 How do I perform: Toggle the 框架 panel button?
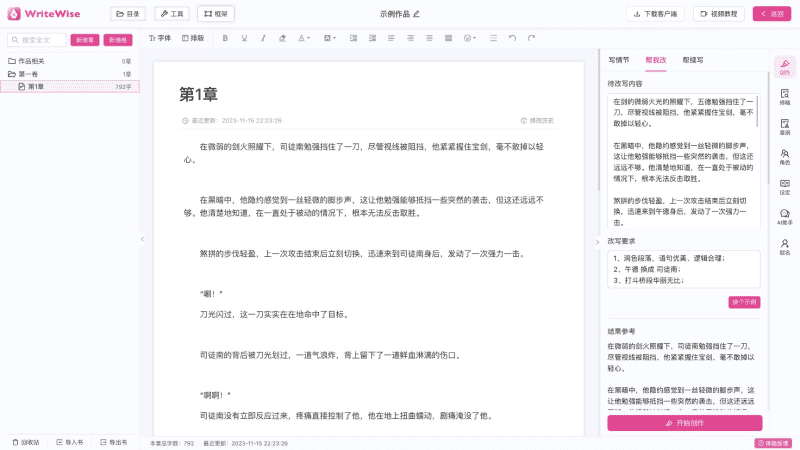pyautogui.click(x=216, y=14)
